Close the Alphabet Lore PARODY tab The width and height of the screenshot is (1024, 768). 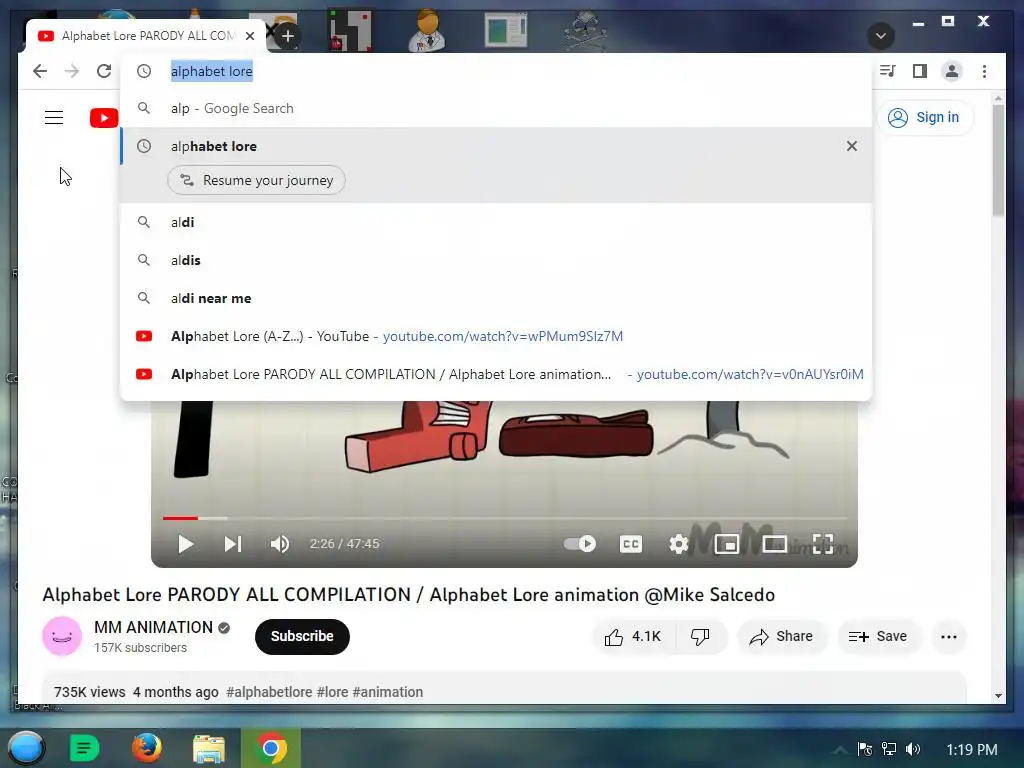(250, 36)
